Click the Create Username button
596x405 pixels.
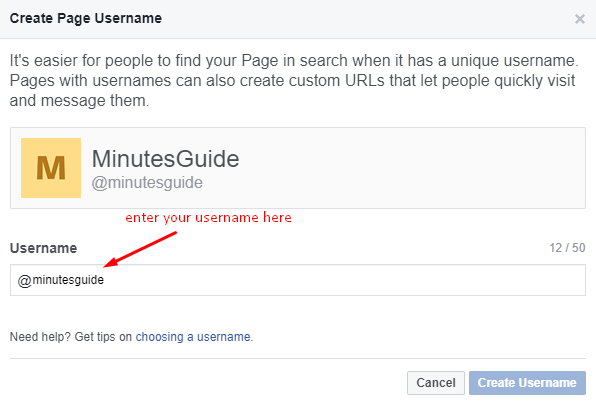(x=527, y=383)
